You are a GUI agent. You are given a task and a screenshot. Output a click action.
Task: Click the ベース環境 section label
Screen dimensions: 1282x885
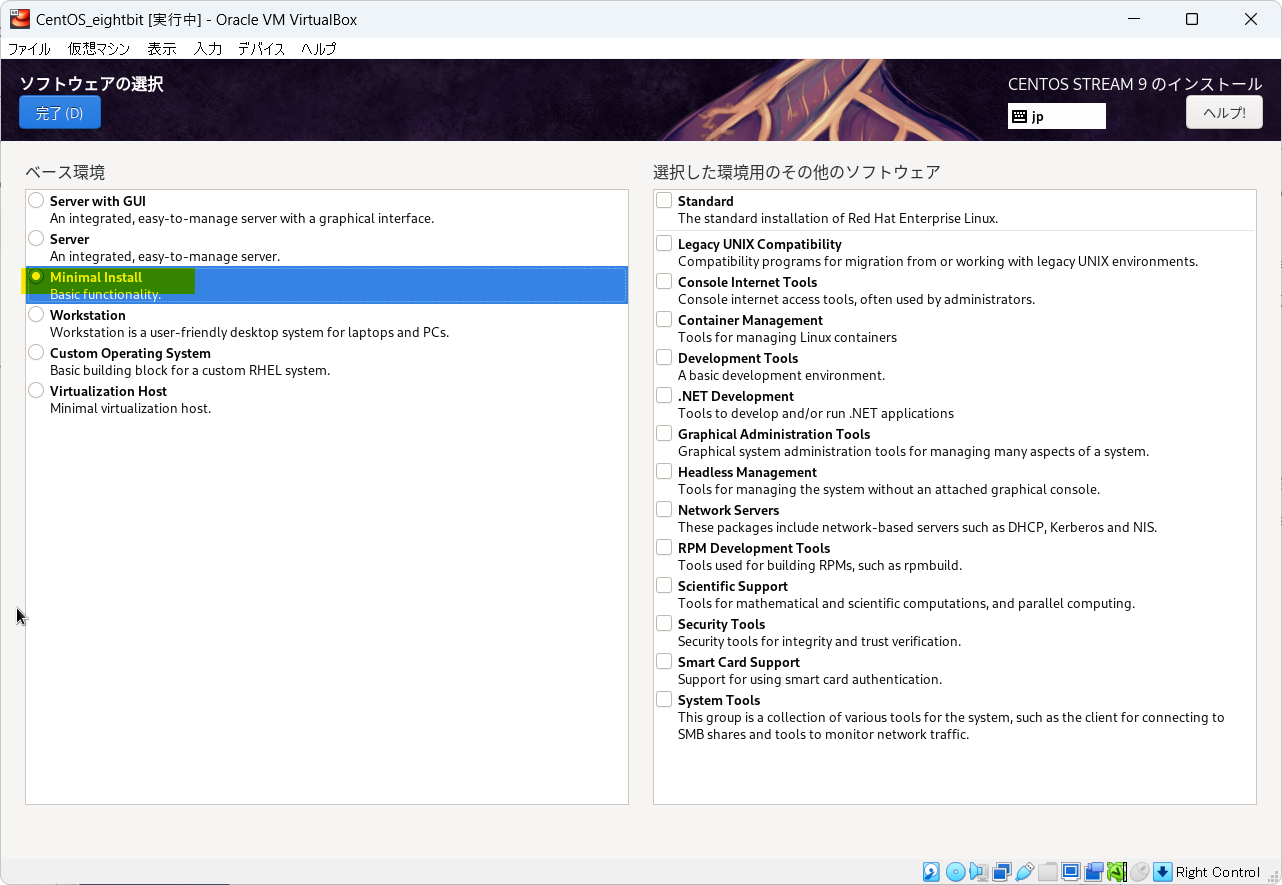[x=65, y=172]
